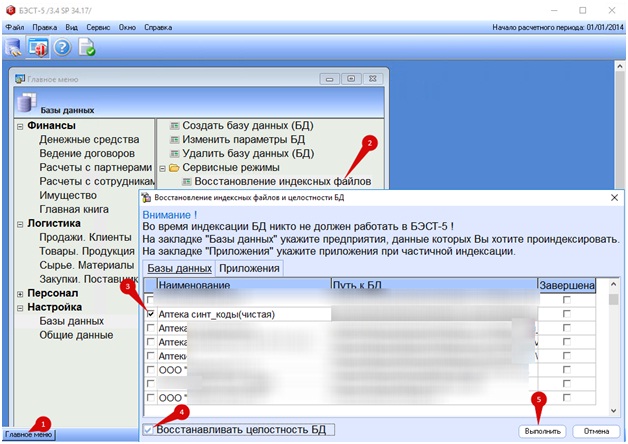Click the database connection toolbar icon
This screenshot has height=444, width=628.
pos(13,48)
